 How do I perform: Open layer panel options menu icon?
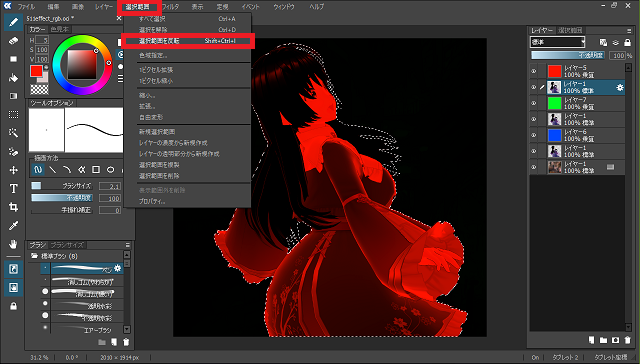(x=629, y=31)
